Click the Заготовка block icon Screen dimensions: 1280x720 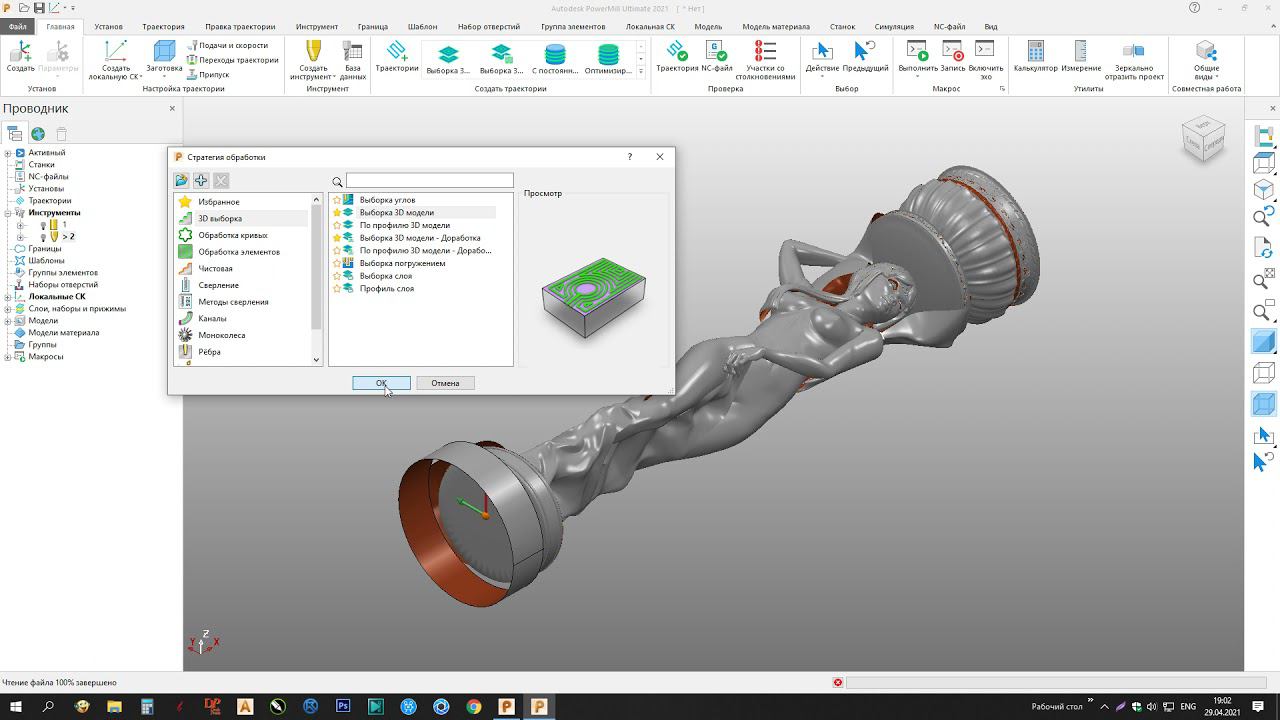pyautogui.click(x=164, y=52)
